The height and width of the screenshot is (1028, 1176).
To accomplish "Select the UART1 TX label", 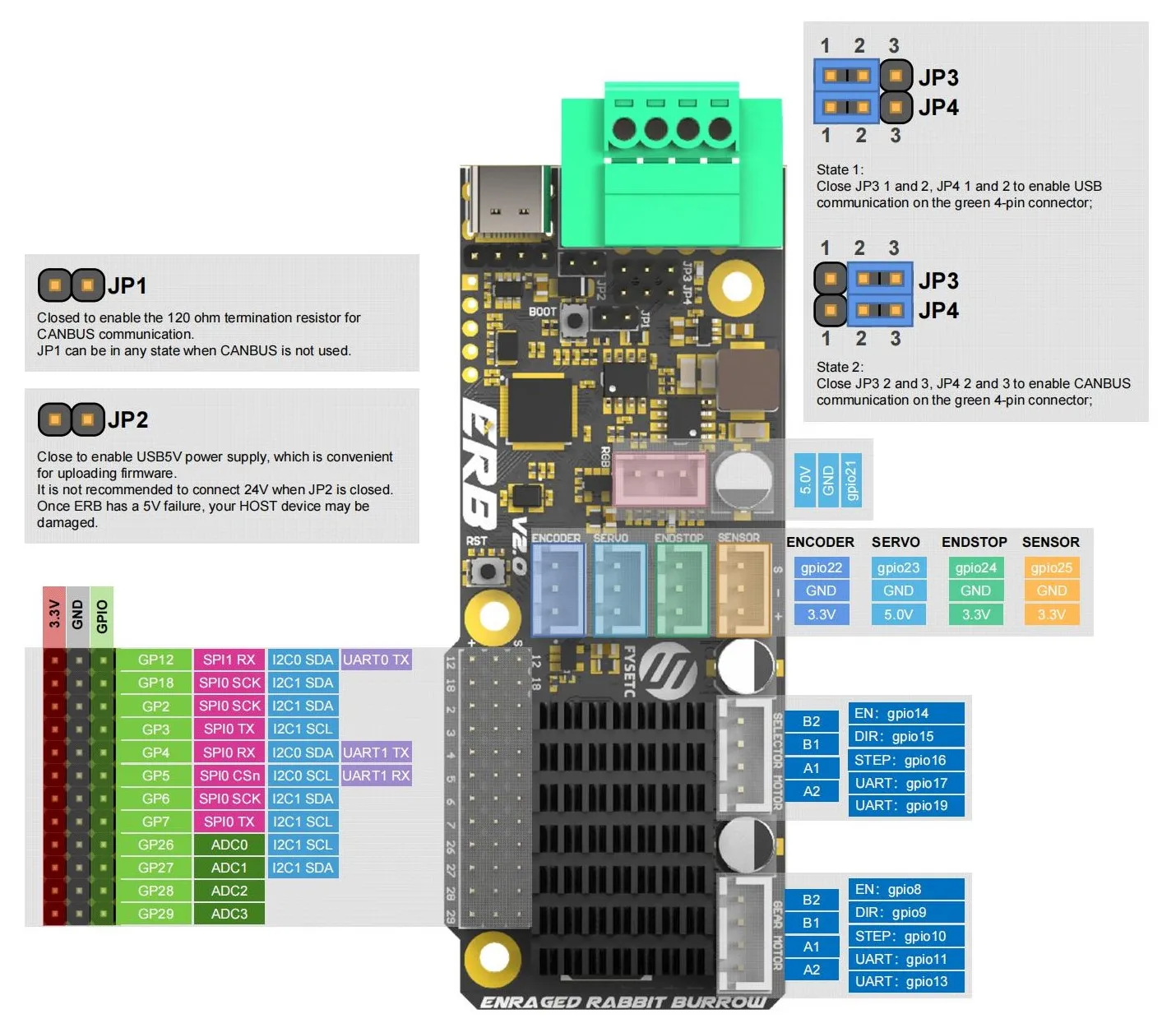I will [376, 752].
